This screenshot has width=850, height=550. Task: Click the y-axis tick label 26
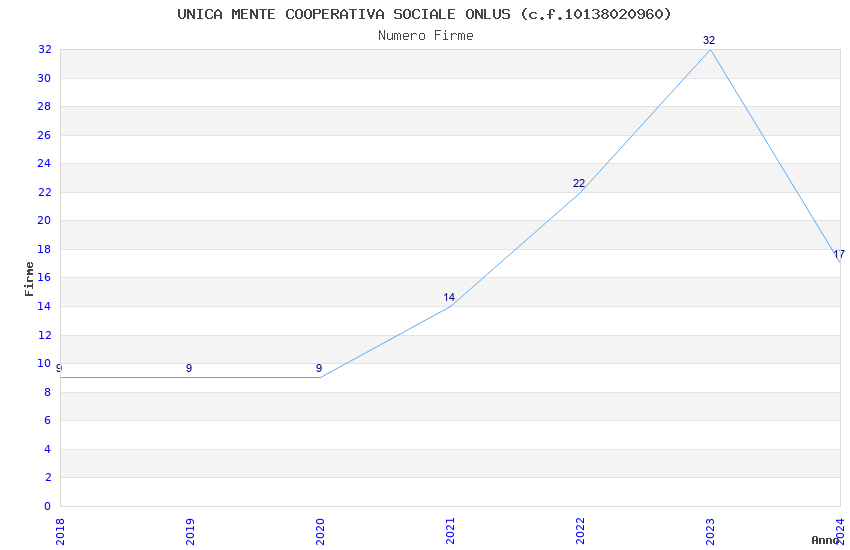click(44, 135)
